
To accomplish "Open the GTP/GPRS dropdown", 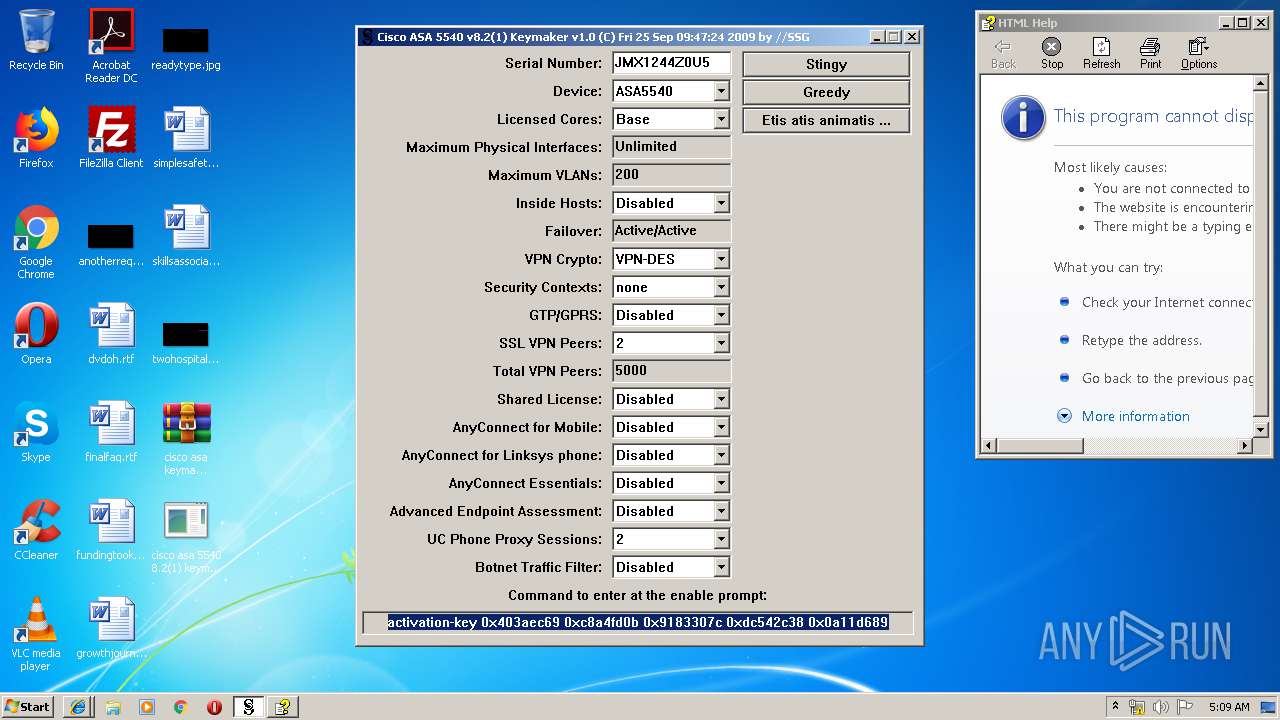I will coord(721,315).
